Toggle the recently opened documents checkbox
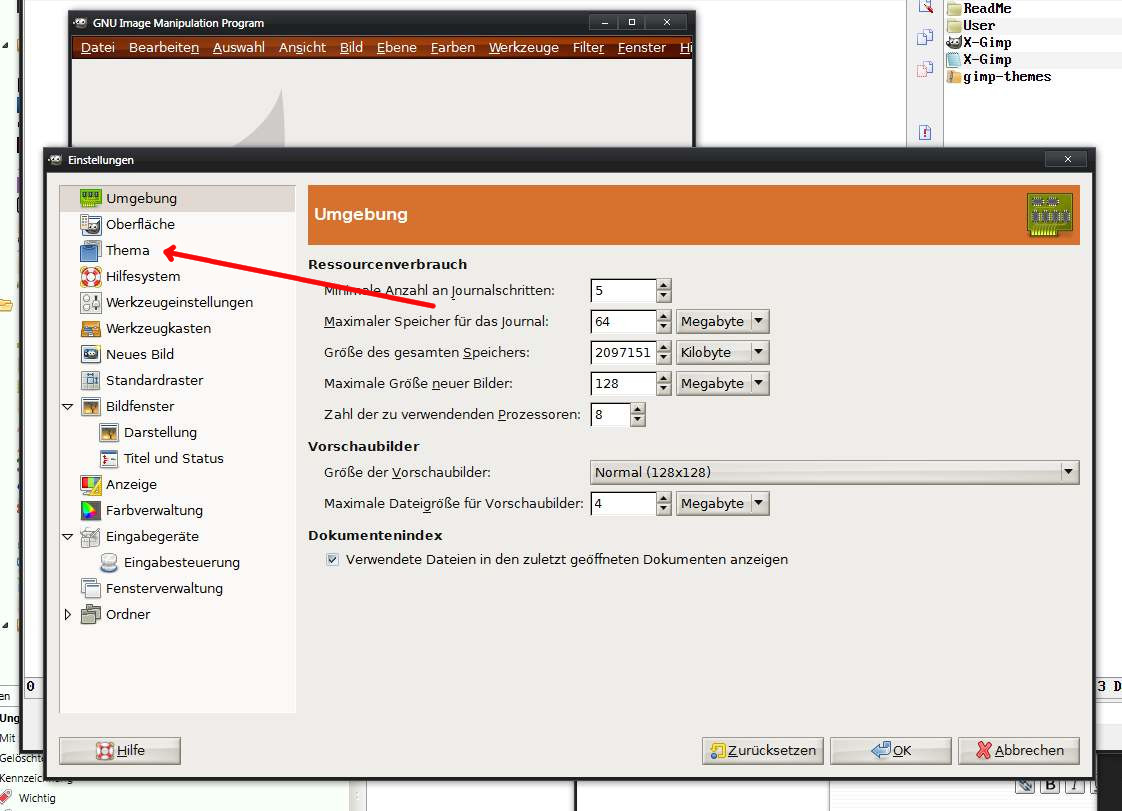This screenshot has width=1122, height=811. click(332, 560)
